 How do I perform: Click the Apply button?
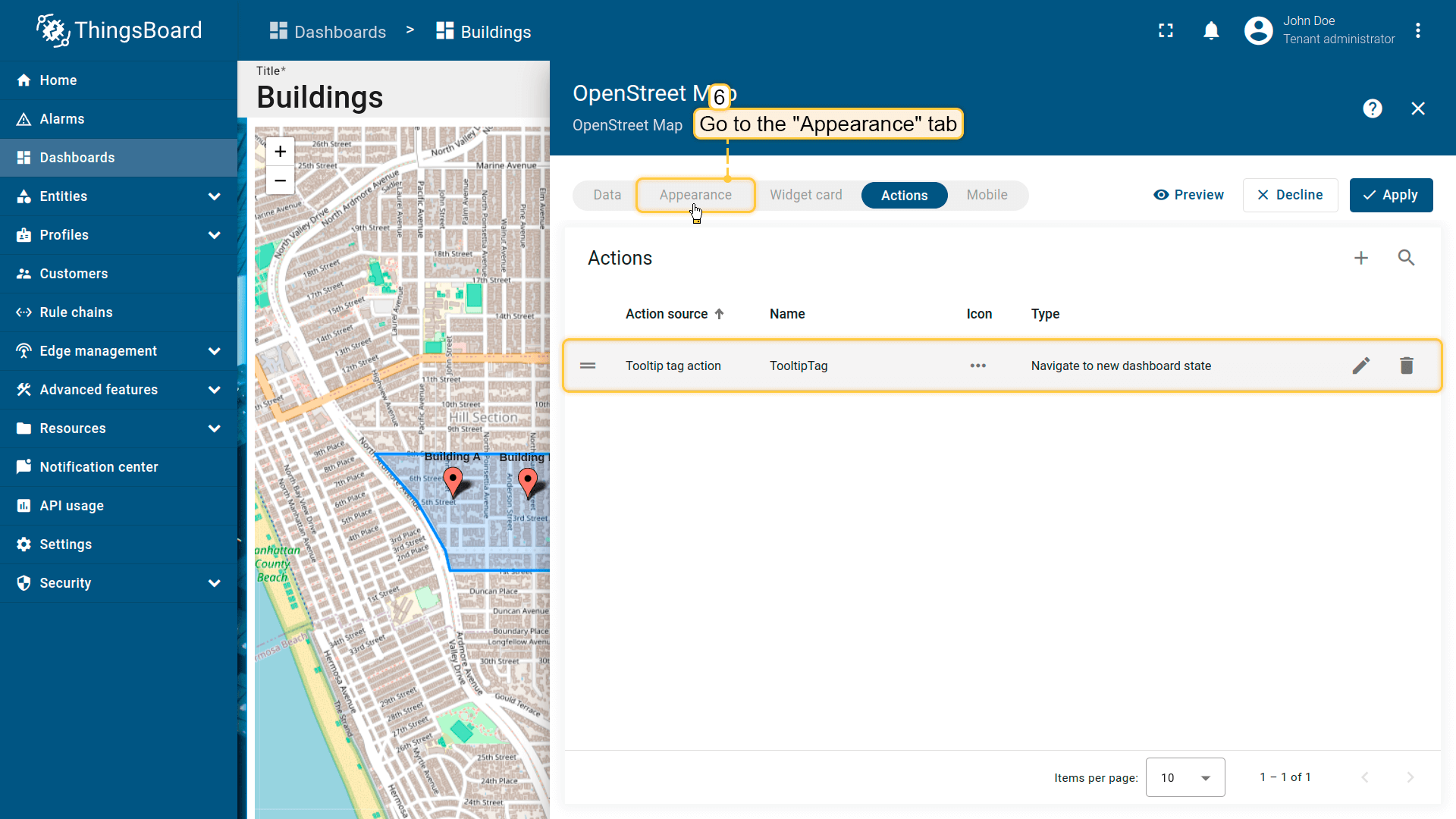pos(1391,195)
